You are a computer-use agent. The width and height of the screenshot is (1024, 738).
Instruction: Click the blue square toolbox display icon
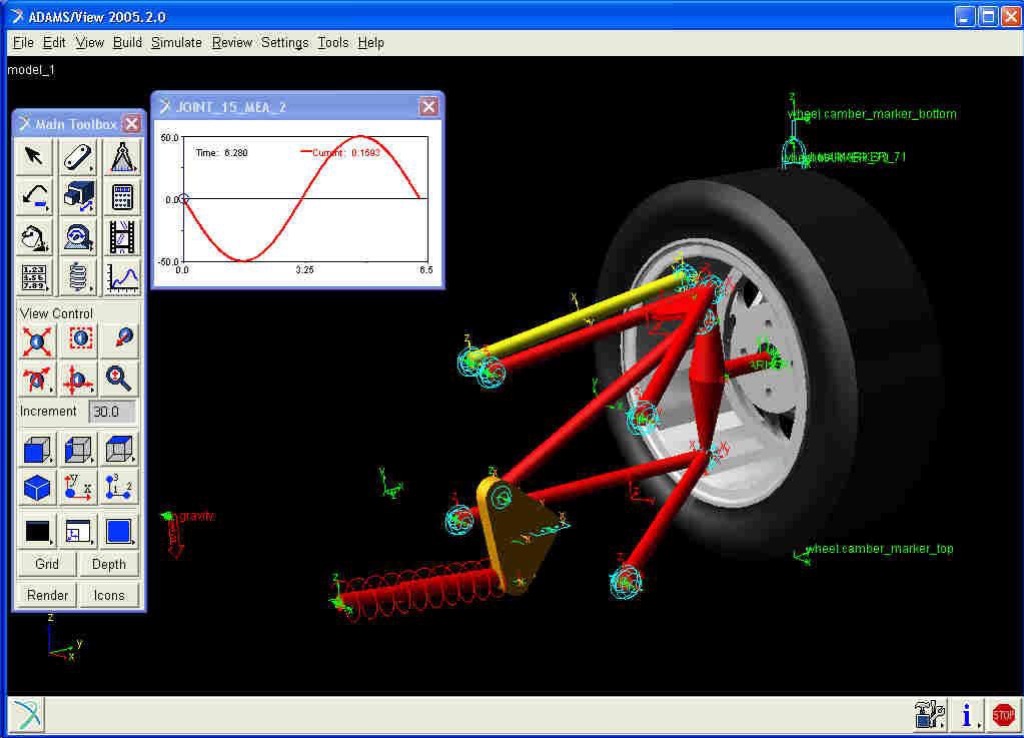pyautogui.click(x=119, y=531)
